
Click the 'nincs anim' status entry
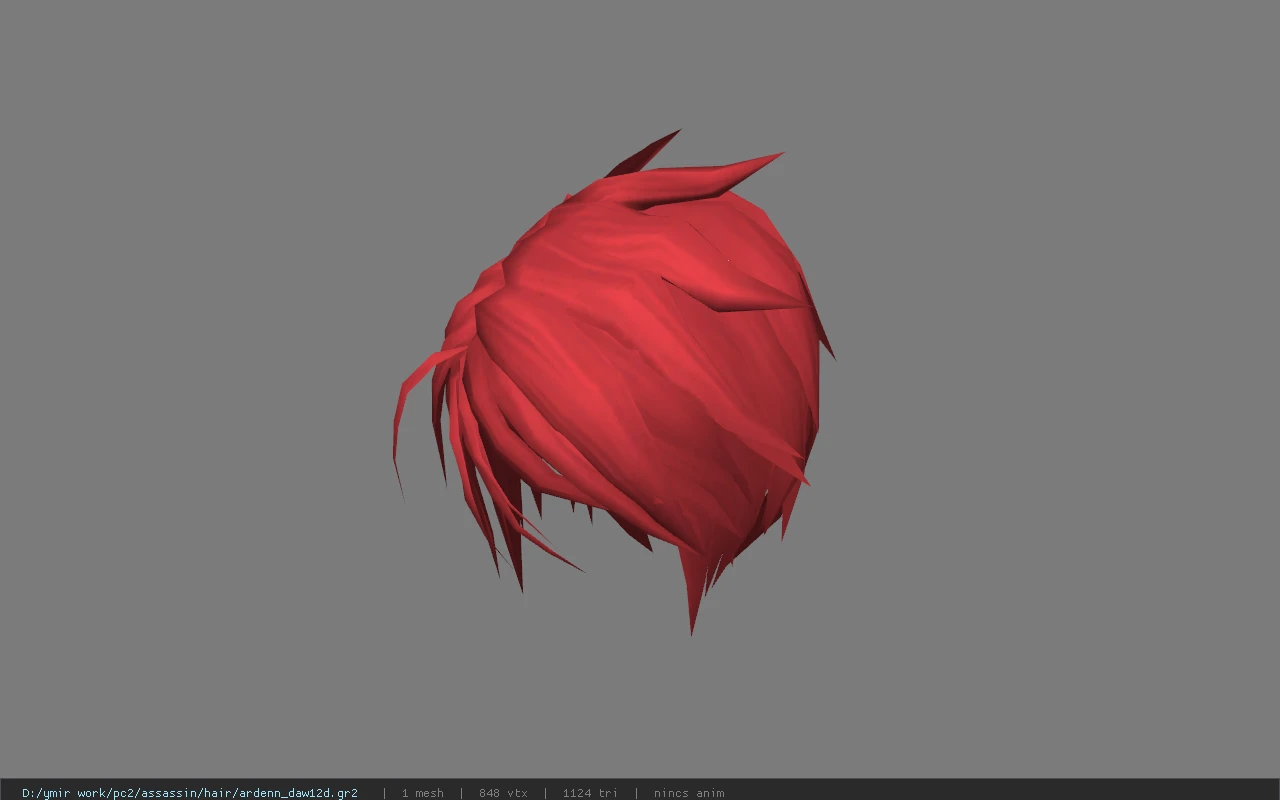pyautogui.click(x=689, y=793)
